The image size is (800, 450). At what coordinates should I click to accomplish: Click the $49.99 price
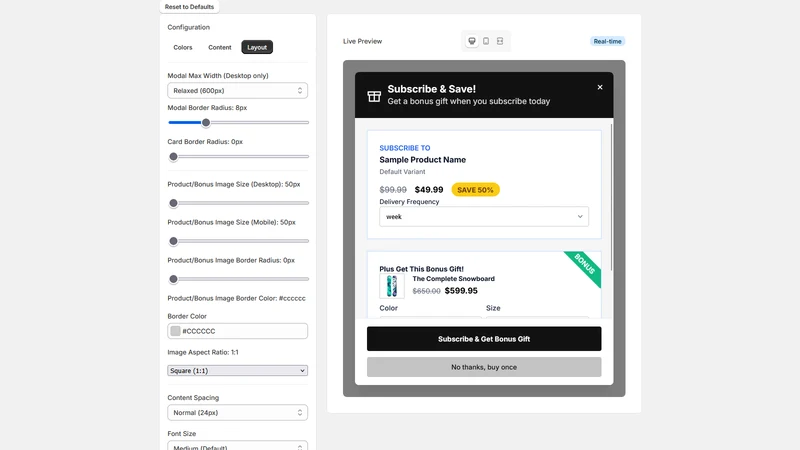coord(429,190)
